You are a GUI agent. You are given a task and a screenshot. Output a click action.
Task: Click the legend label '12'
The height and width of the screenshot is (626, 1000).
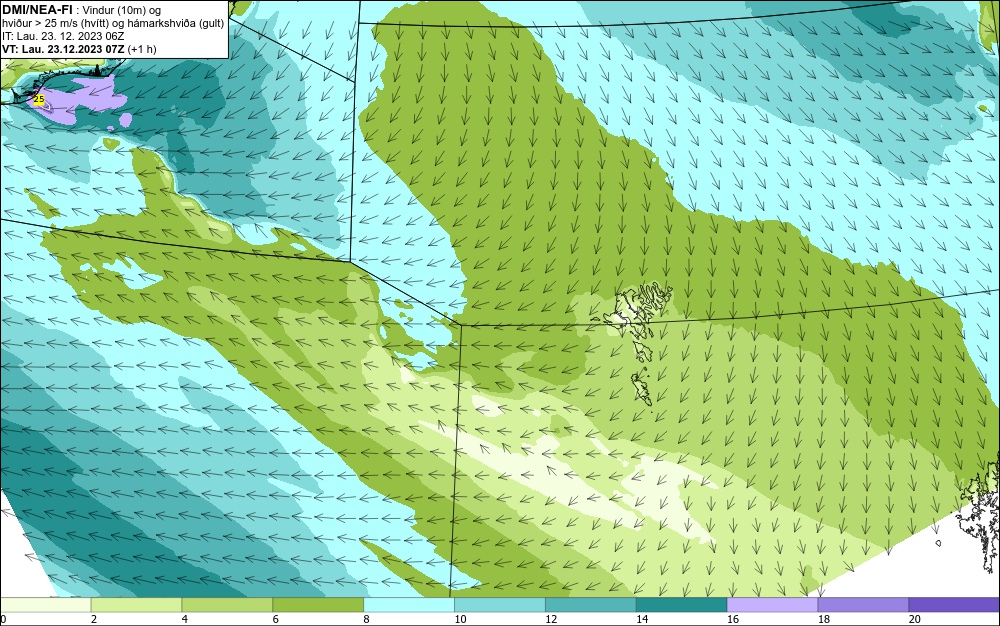click(551, 619)
